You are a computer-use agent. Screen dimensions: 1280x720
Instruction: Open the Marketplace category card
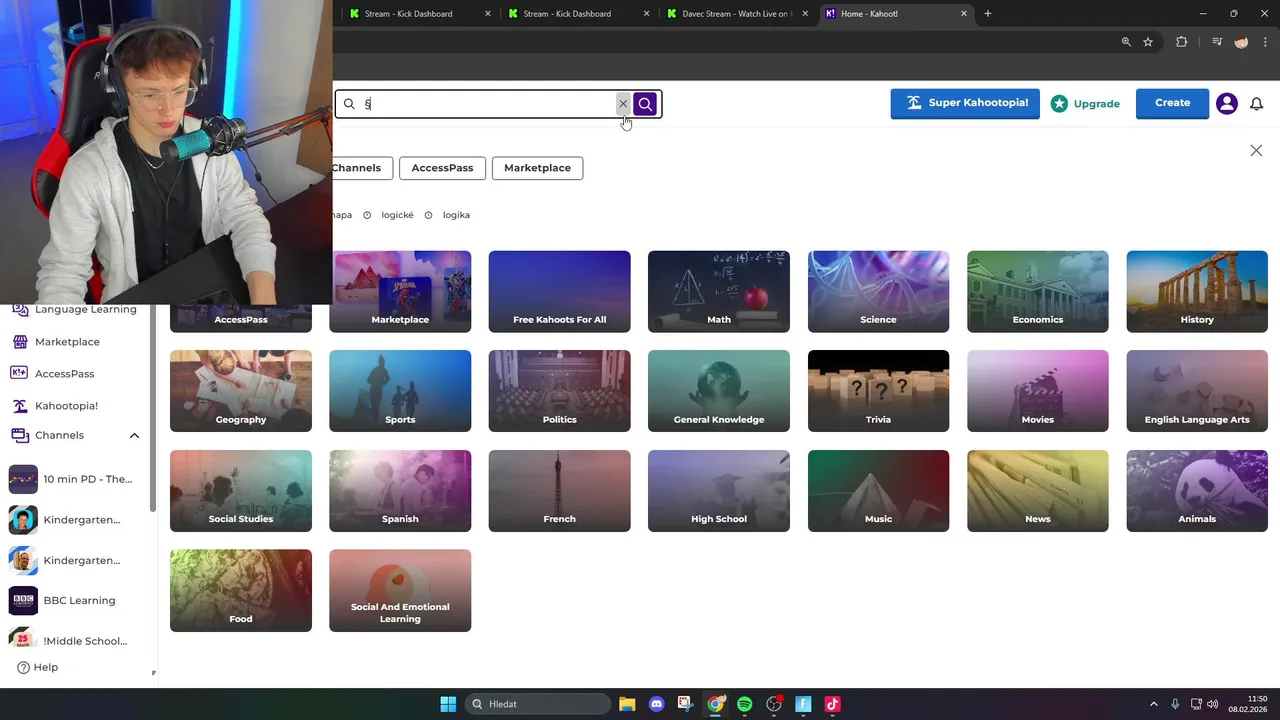(400, 291)
